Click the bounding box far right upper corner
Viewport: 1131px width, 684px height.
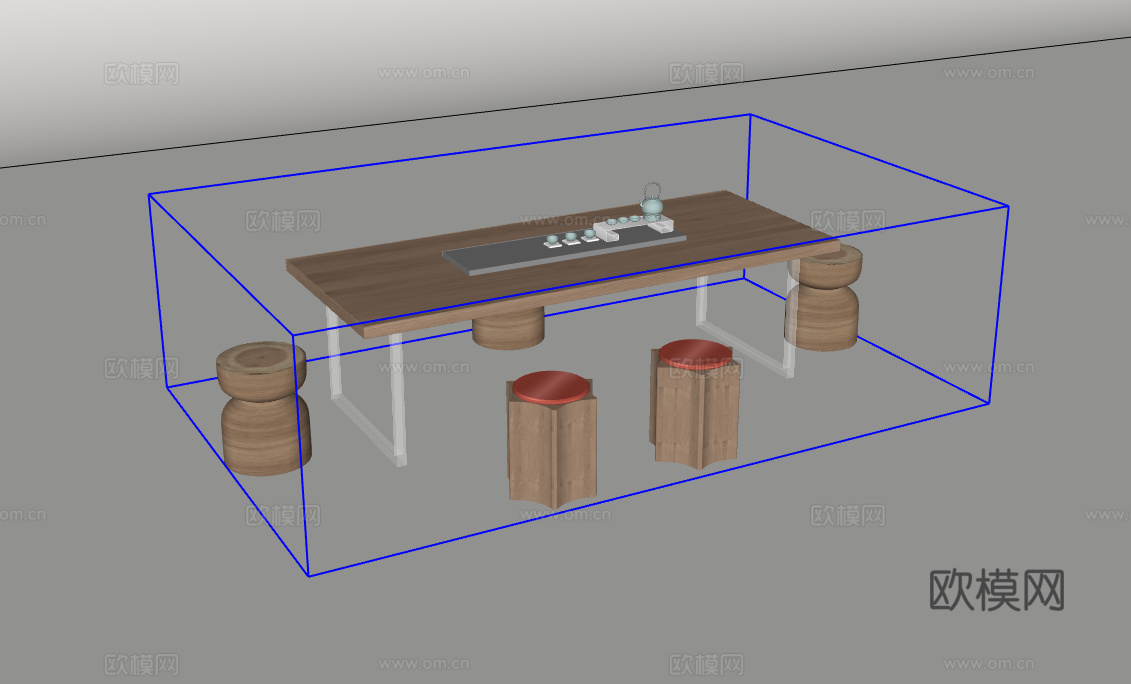[x=1007, y=206]
